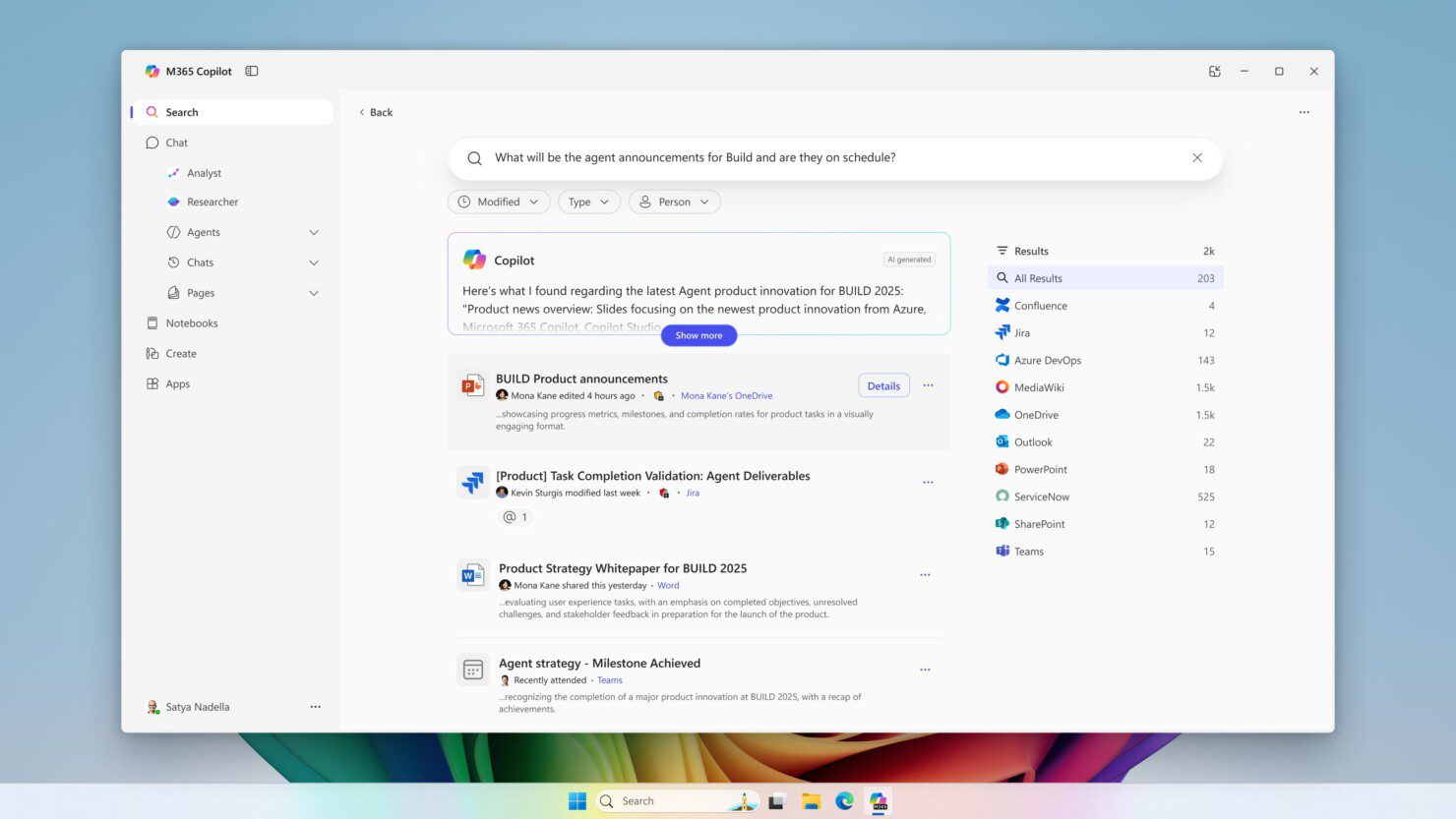Click the Details button for BUILD announcements
The image size is (1456, 819).
[x=883, y=386]
